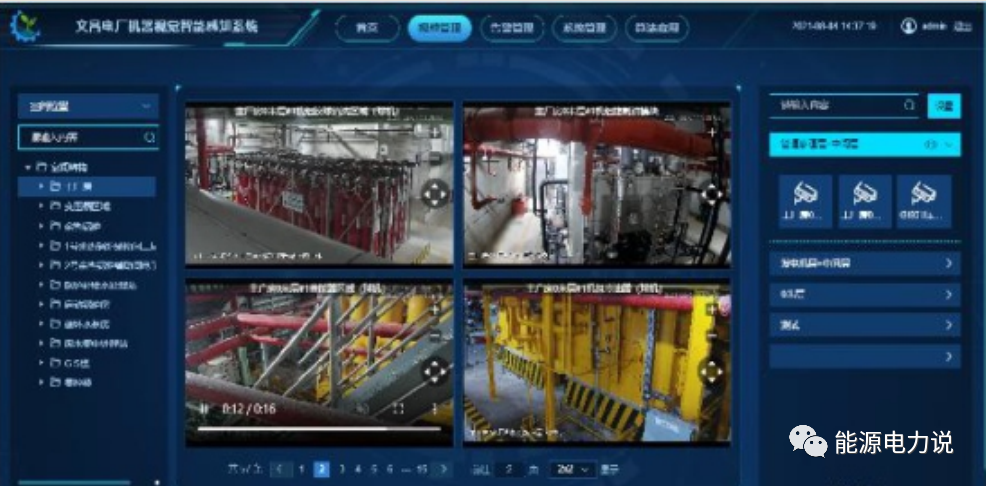The width and height of the screenshot is (986, 486).
Task: Zoom in on the stair railing video
Action: (434, 310)
